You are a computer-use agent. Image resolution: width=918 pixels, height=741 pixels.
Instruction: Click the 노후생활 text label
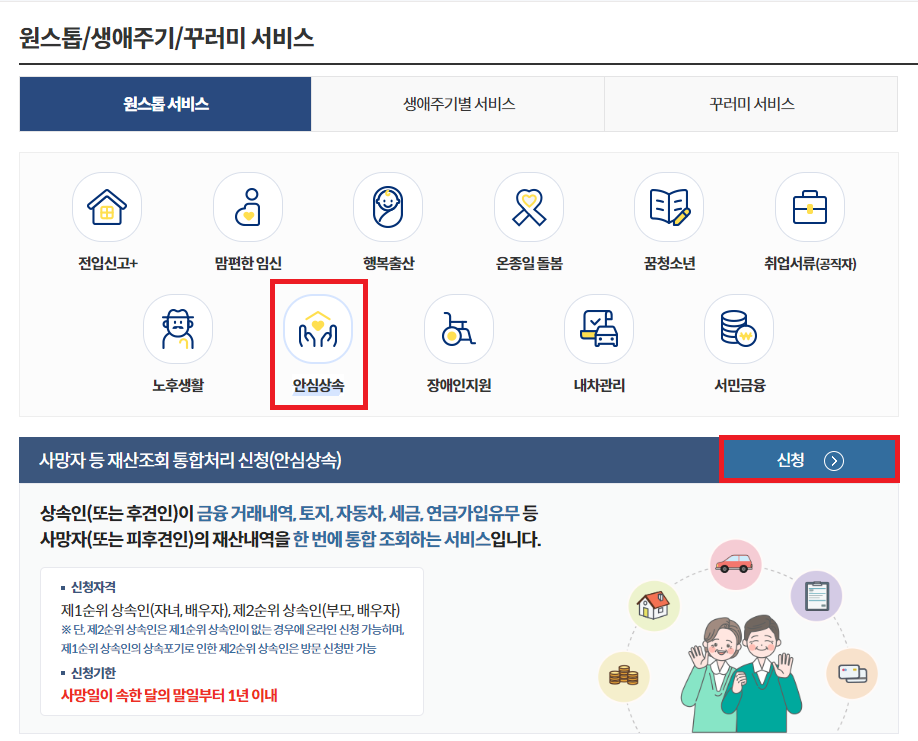[x=178, y=385]
